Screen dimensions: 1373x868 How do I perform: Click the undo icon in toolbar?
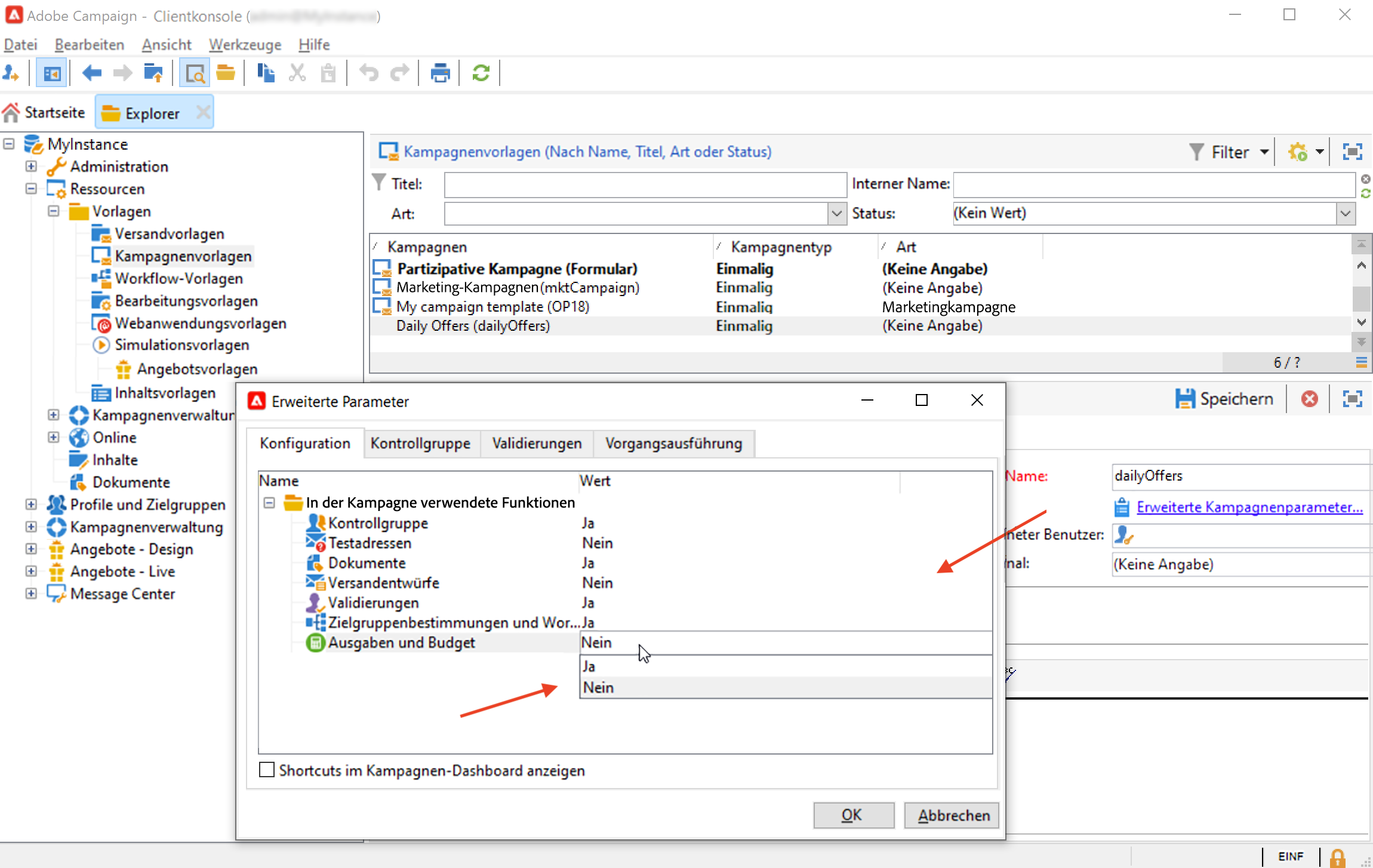[368, 73]
